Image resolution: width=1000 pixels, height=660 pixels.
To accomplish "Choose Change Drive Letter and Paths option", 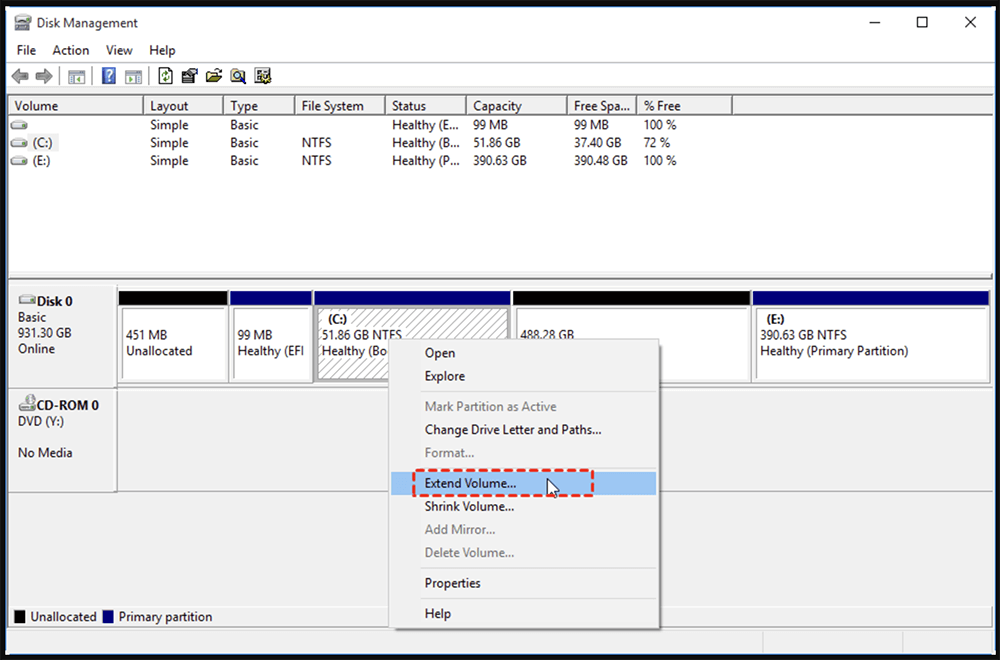I will pos(513,429).
